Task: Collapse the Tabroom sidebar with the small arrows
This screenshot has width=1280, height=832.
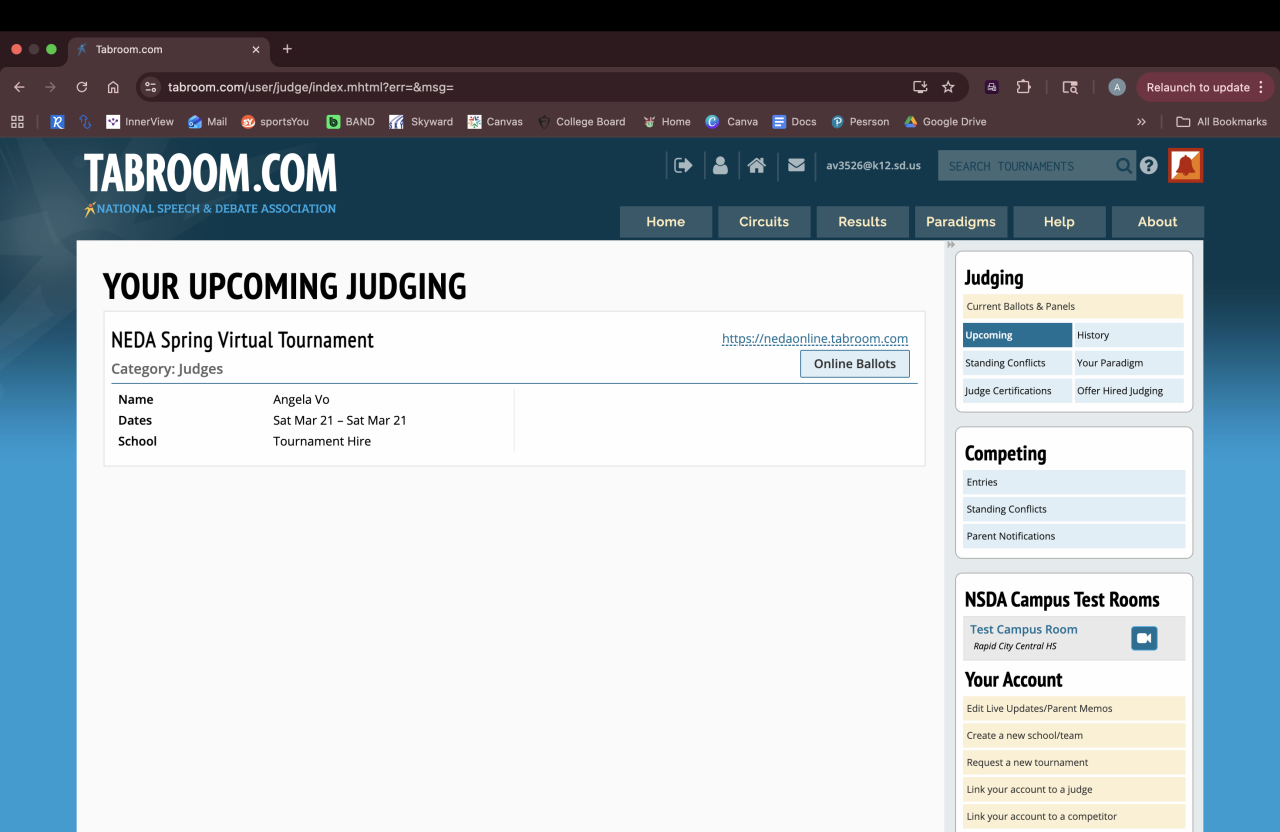Action: [951, 245]
